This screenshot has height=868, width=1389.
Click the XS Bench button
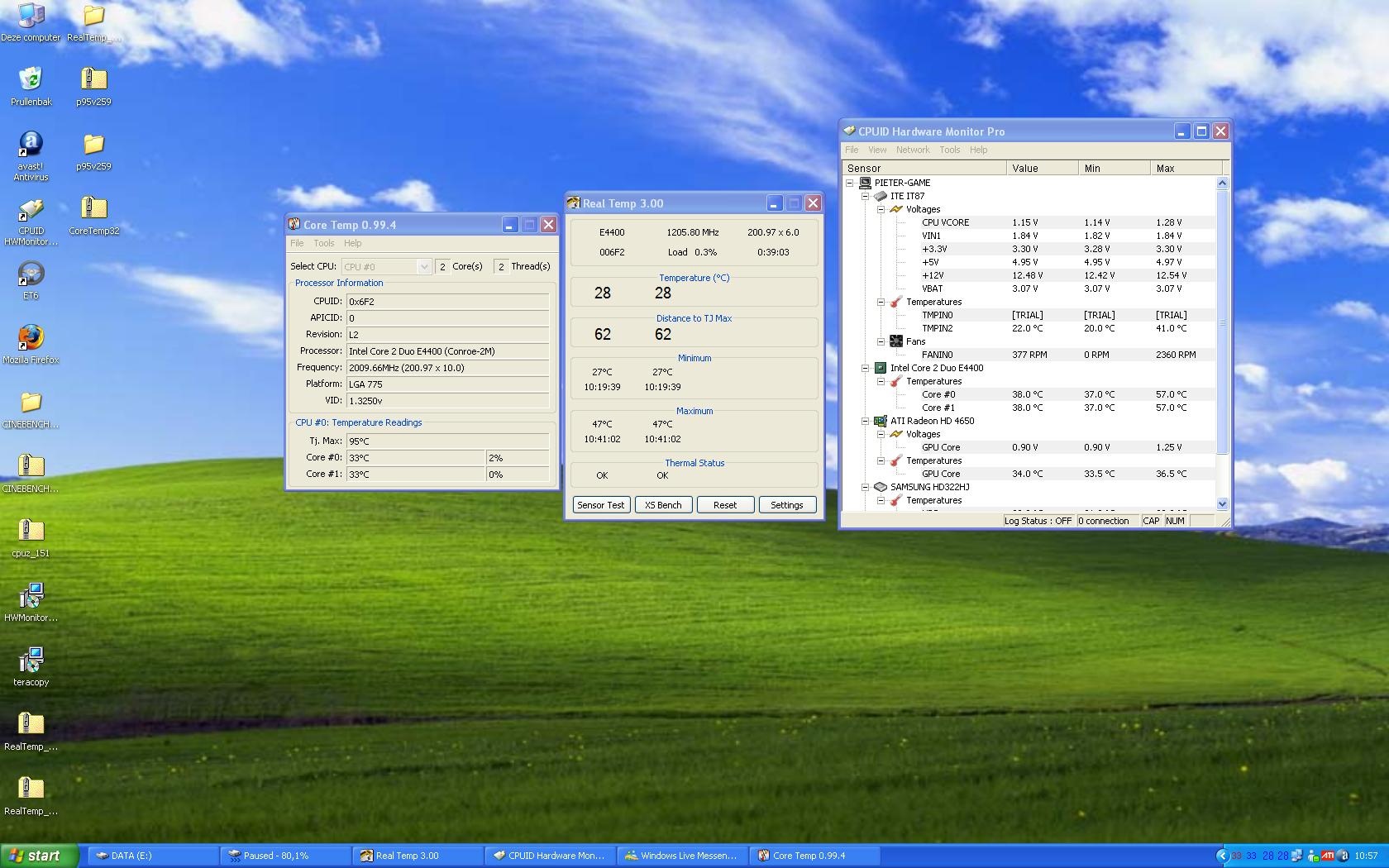(x=663, y=505)
